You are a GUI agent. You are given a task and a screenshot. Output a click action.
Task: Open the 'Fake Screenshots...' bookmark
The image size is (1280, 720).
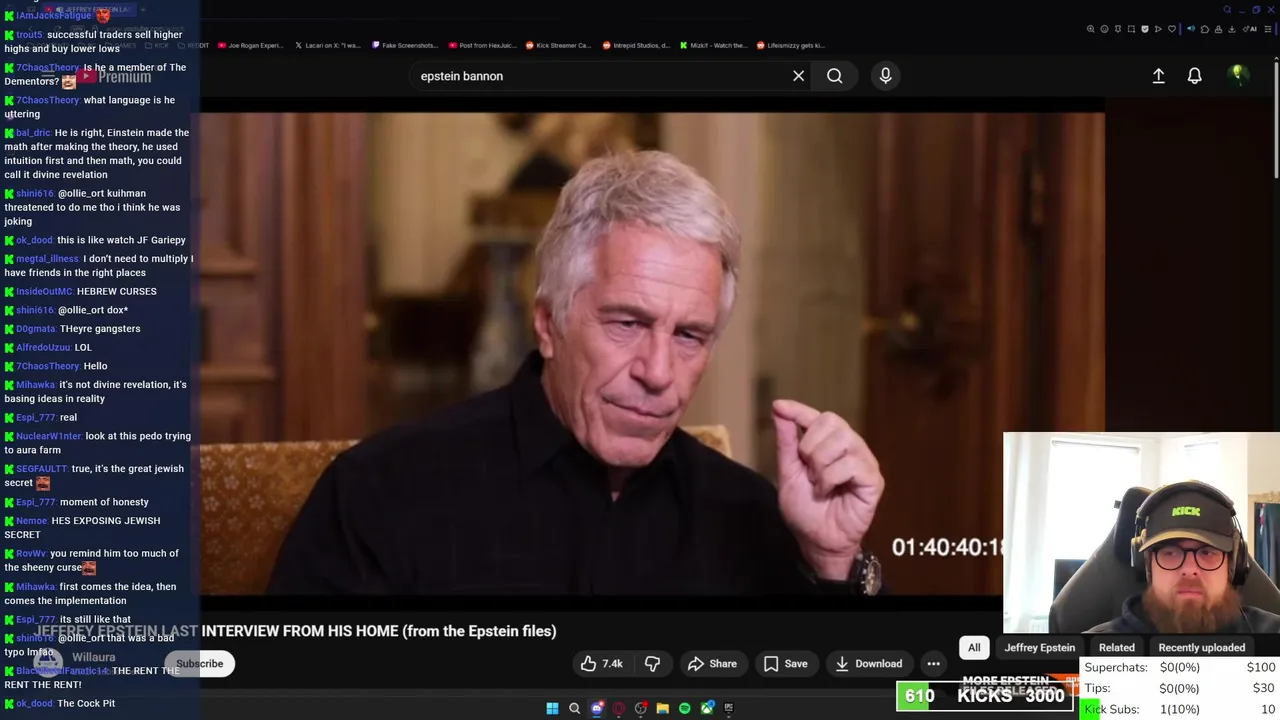405,45
